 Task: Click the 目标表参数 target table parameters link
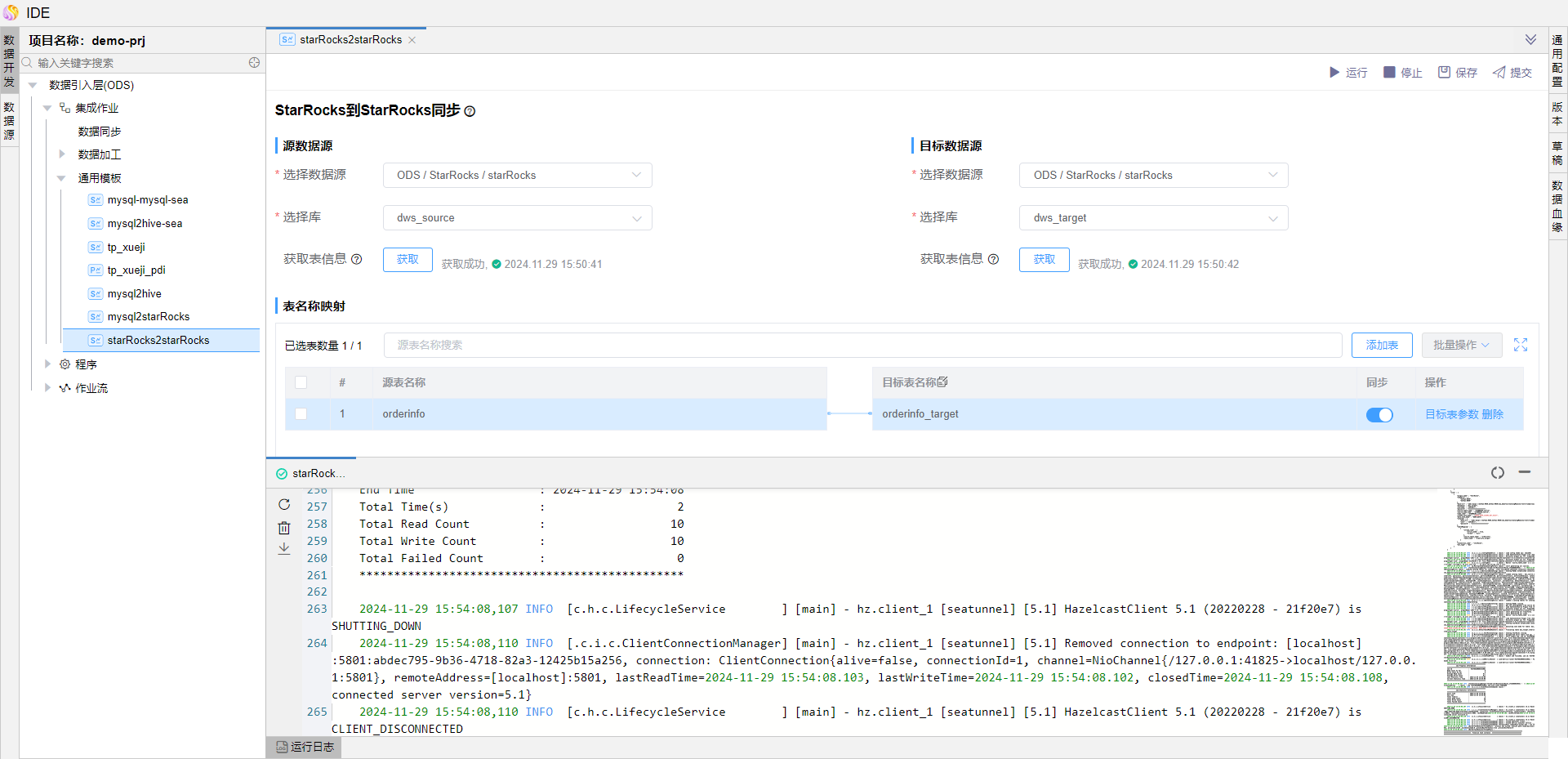pyautogui.click(x=1451, y=414)
